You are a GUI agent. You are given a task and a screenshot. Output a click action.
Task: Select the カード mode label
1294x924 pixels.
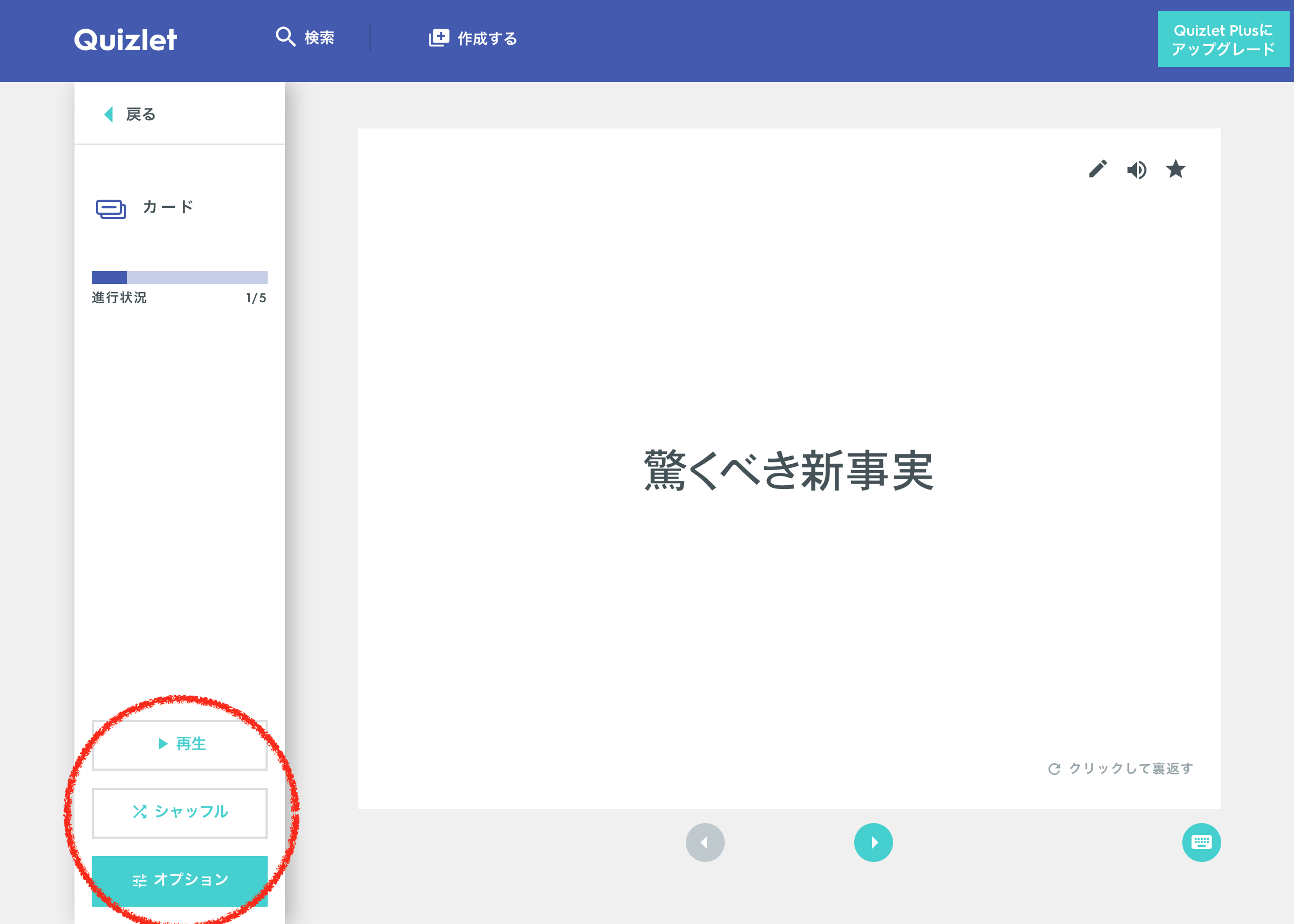(x=168, y=207)
